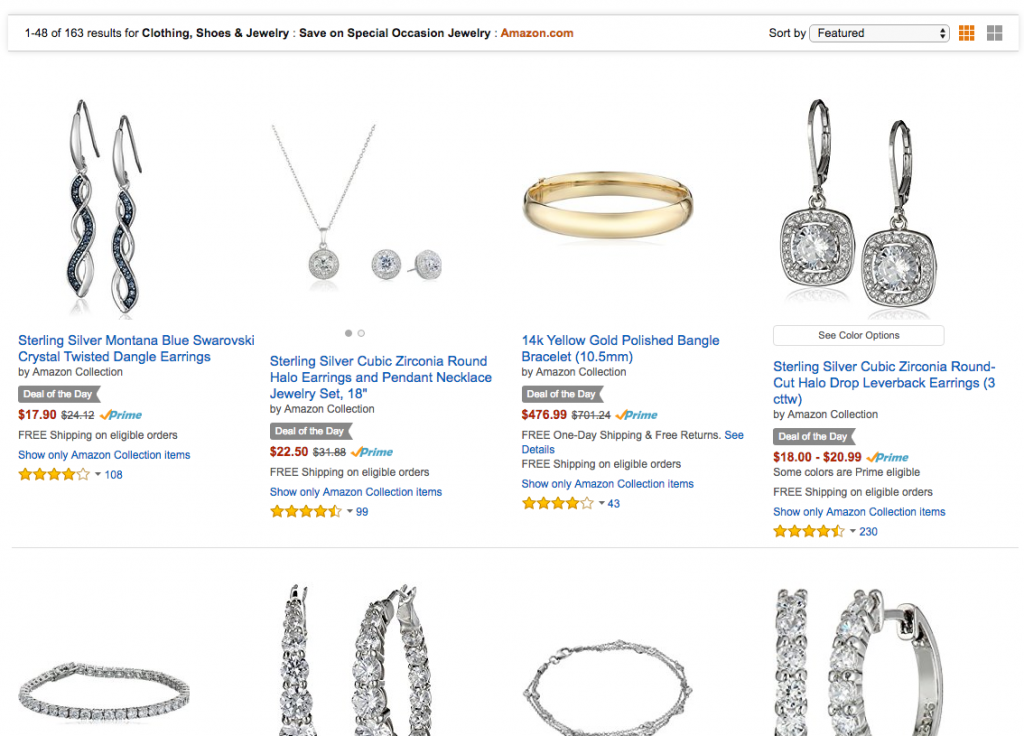1024x736 pixels.
Task: Expand rating arrow next to 99 reviews
Action: tap(350, 512)
